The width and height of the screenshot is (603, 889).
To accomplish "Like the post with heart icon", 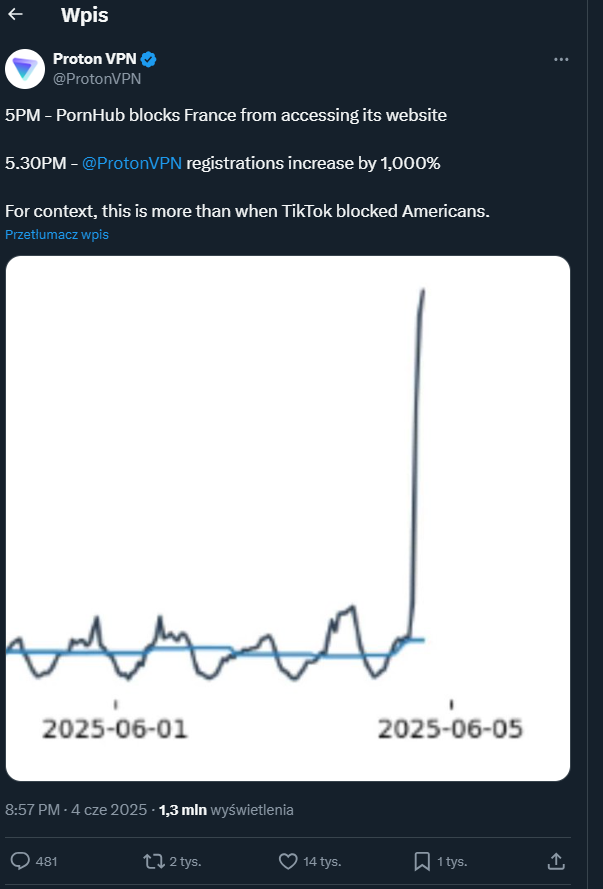I will pyautogui.click(x=288, y=862).
